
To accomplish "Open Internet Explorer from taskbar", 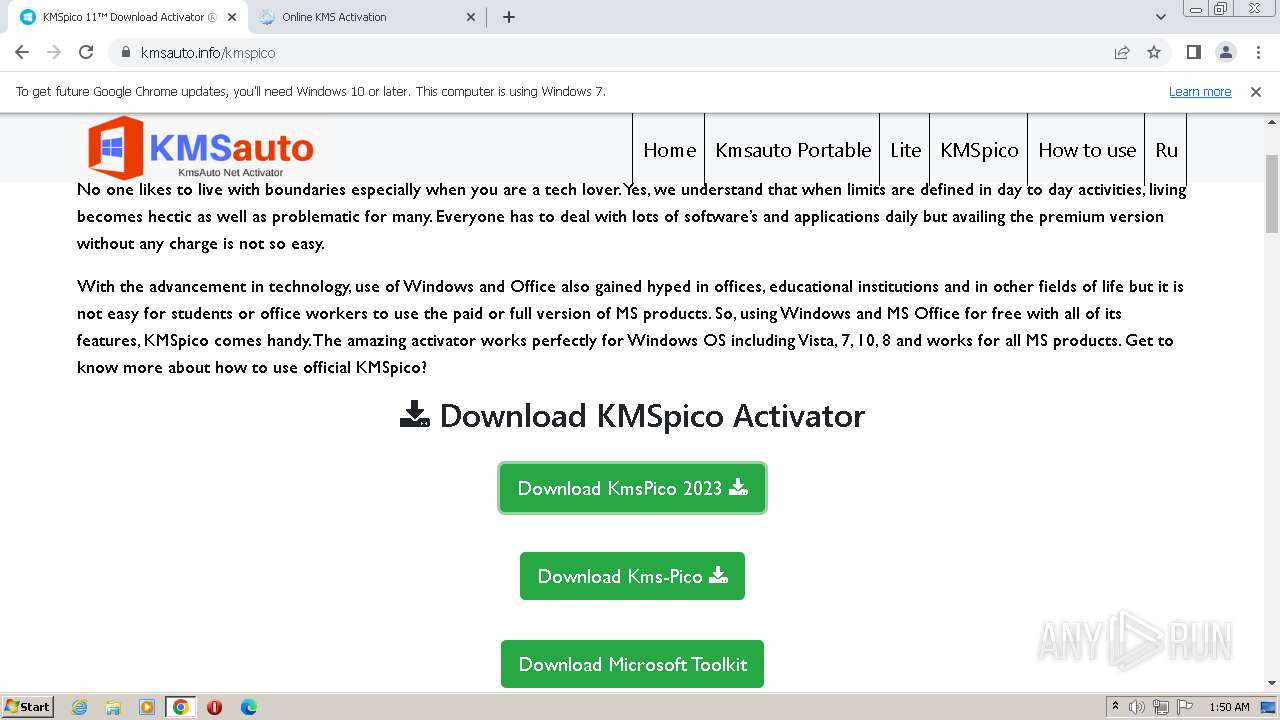I will tap(79, 707).
